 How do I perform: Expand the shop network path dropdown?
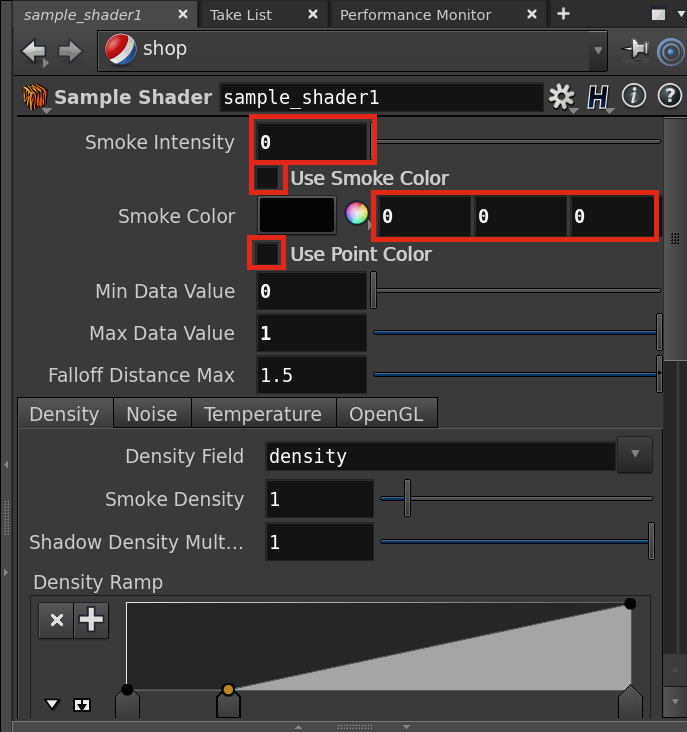(598, 50)
